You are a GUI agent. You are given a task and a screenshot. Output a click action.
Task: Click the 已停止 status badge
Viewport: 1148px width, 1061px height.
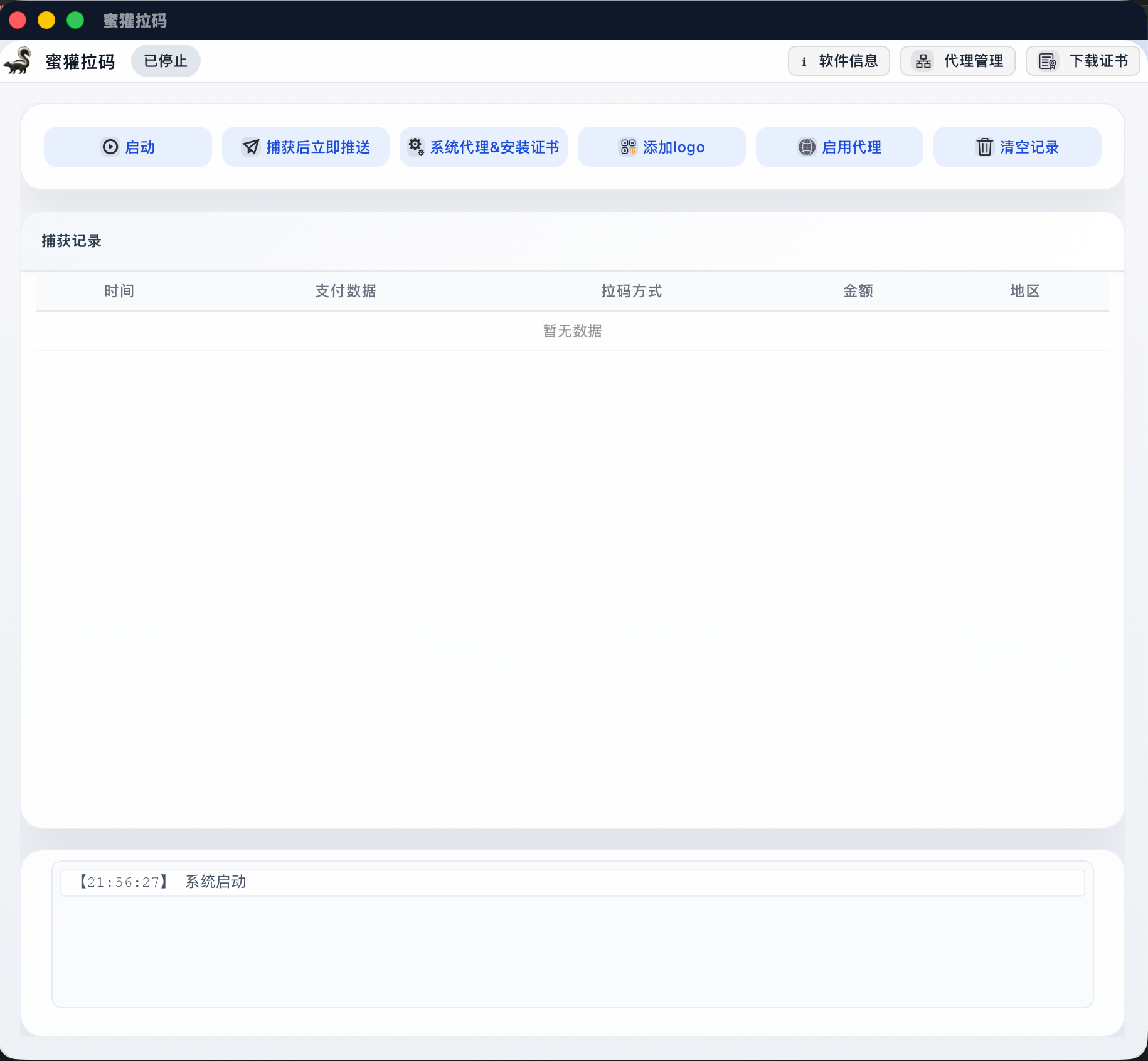point(165,61)
